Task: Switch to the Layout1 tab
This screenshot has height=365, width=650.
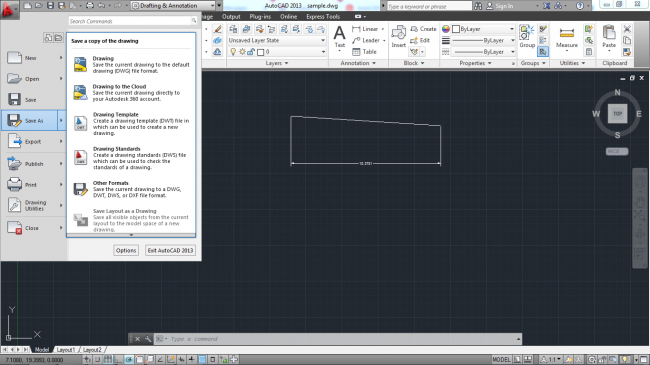Action: pos(65,350)
